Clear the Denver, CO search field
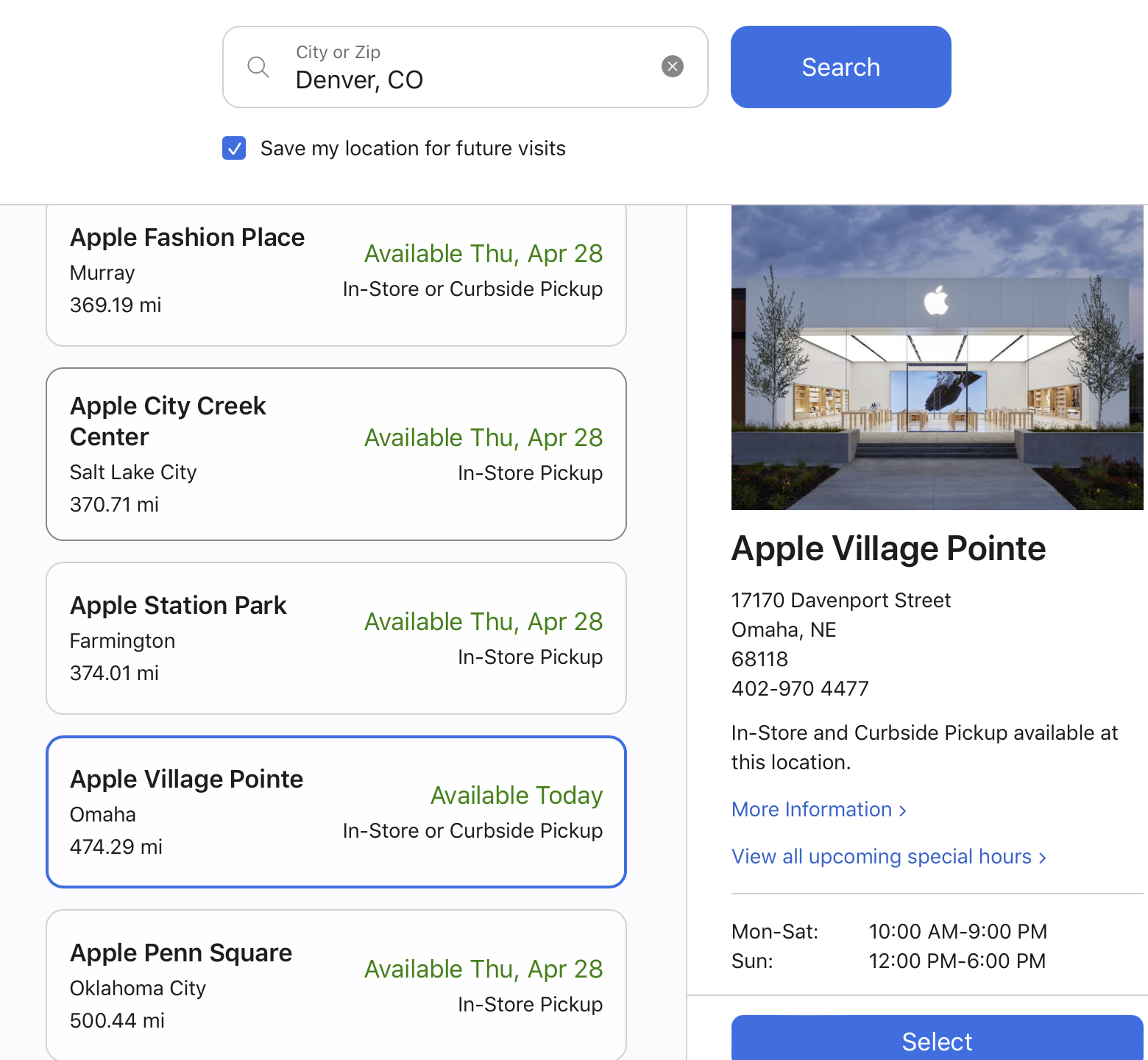The width and height of the screenshot is (1148, 1060). click(672, 66)
